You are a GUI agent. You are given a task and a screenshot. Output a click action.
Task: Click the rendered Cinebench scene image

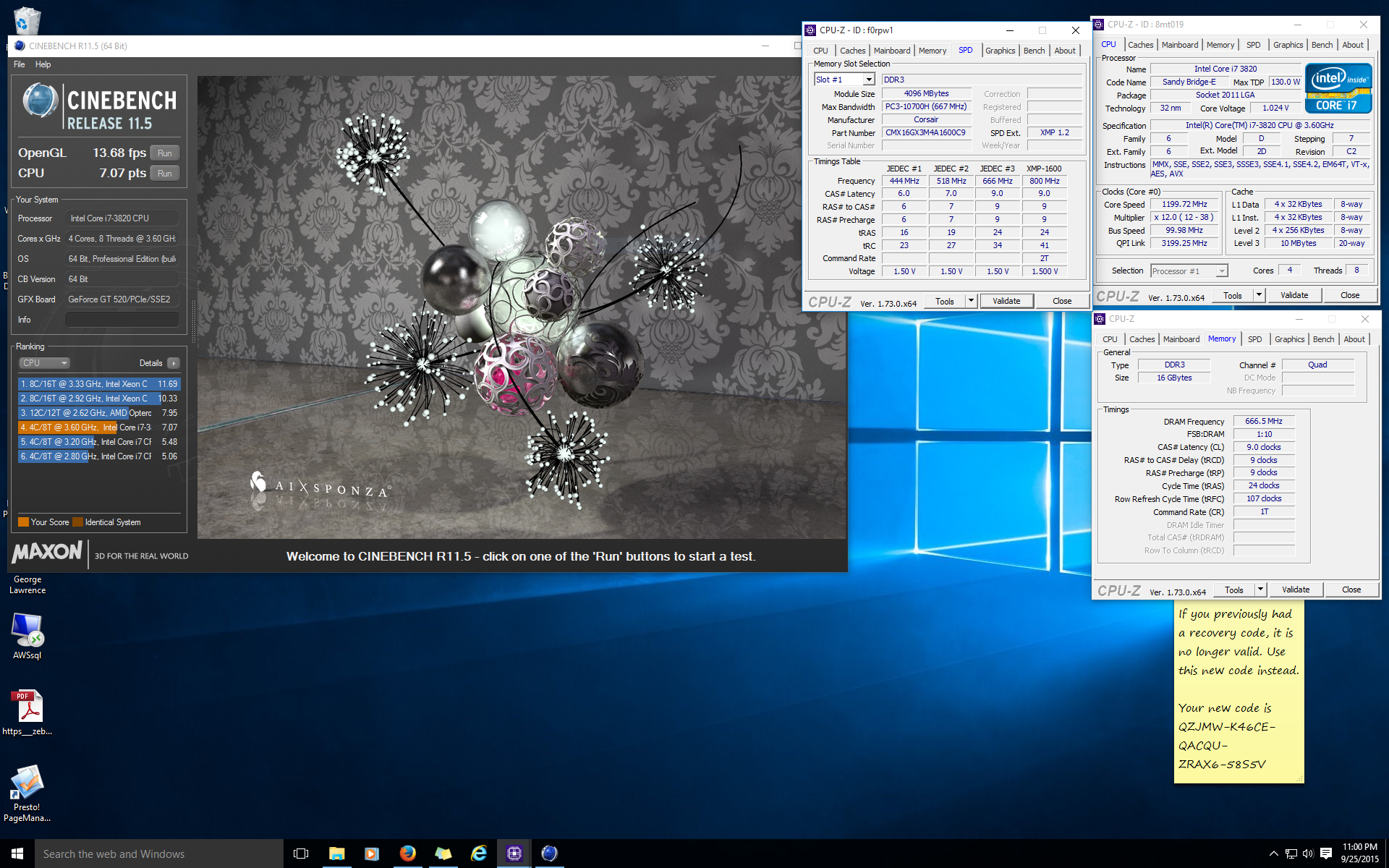(x=522, y=307)
